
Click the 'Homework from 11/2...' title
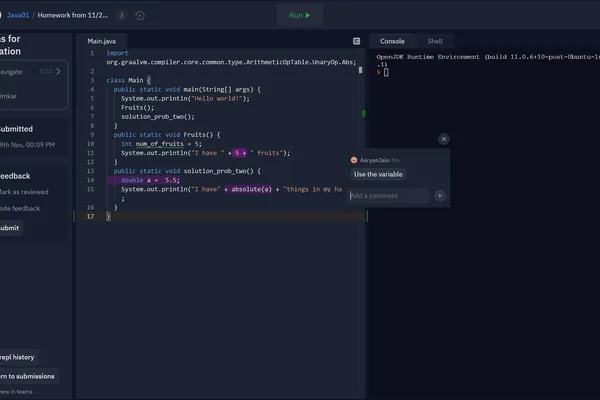point(73,15)
